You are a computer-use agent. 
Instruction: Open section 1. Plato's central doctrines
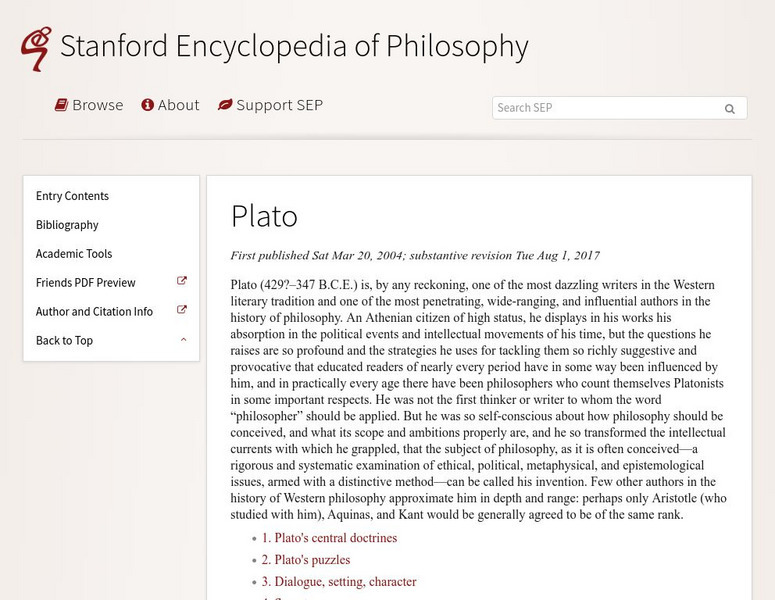click(329, 538)
